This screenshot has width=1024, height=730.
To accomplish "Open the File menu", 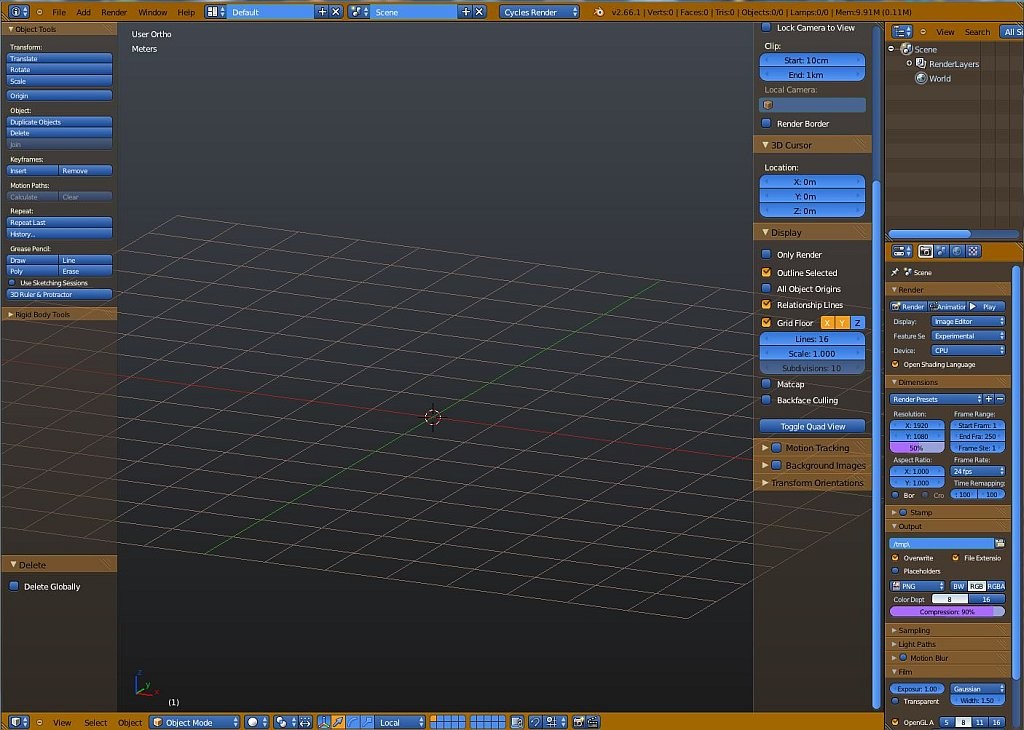I will pos(59,12).
